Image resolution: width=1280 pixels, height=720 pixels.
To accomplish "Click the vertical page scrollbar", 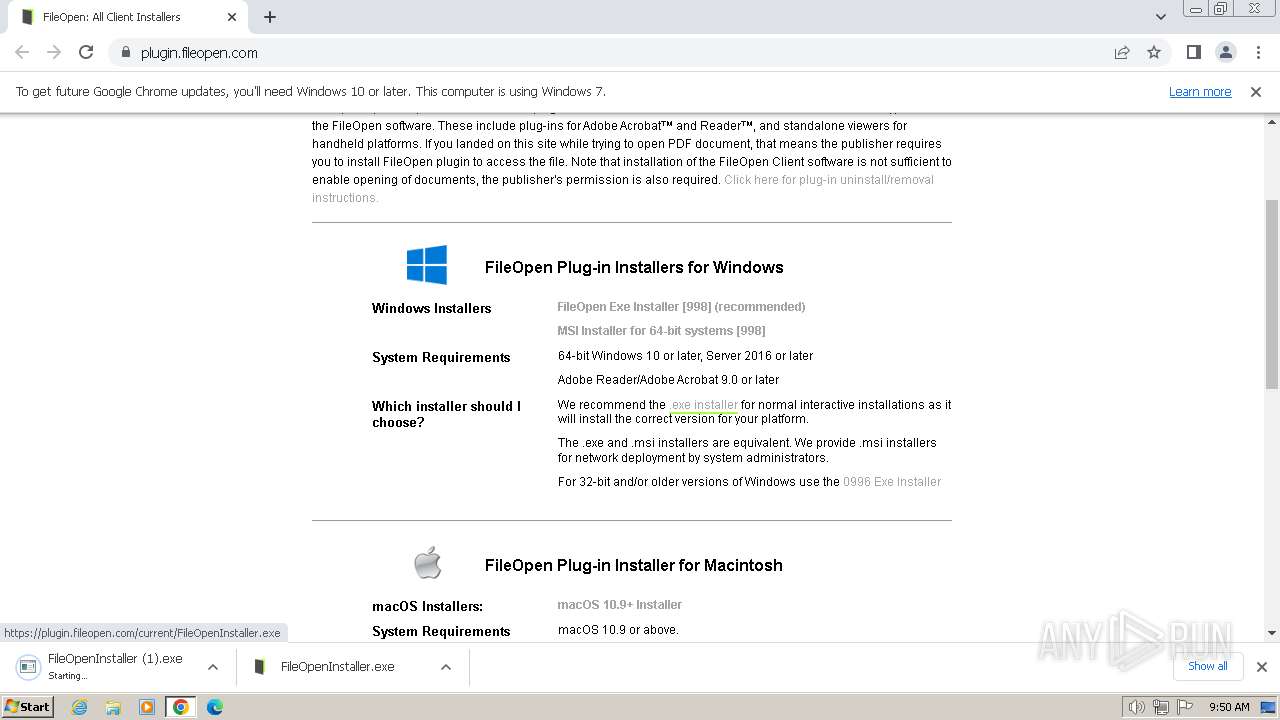I will point(1272,293).
